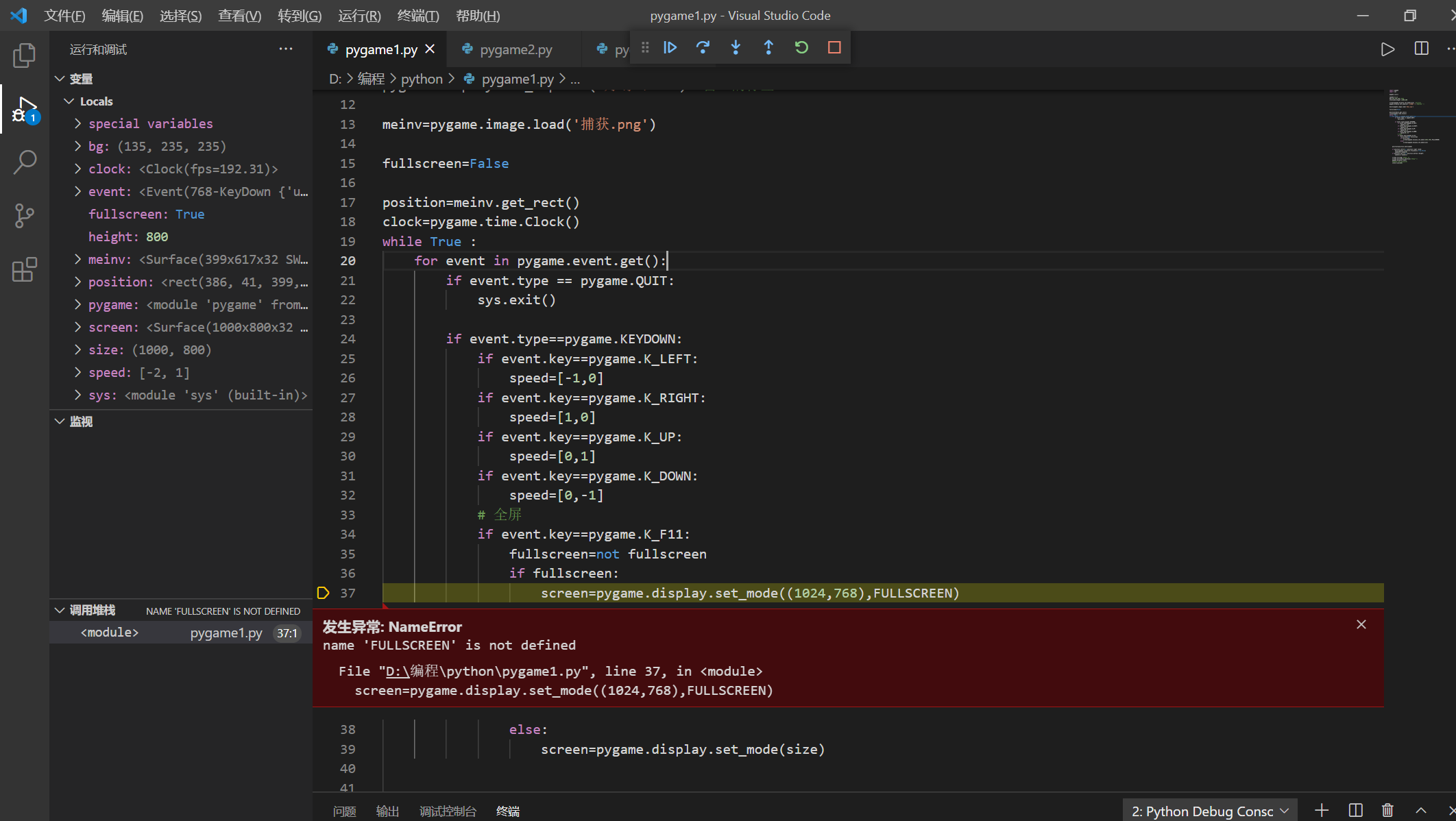
Task: Open the 帮助(H) menu
Action: click(478, 16)
